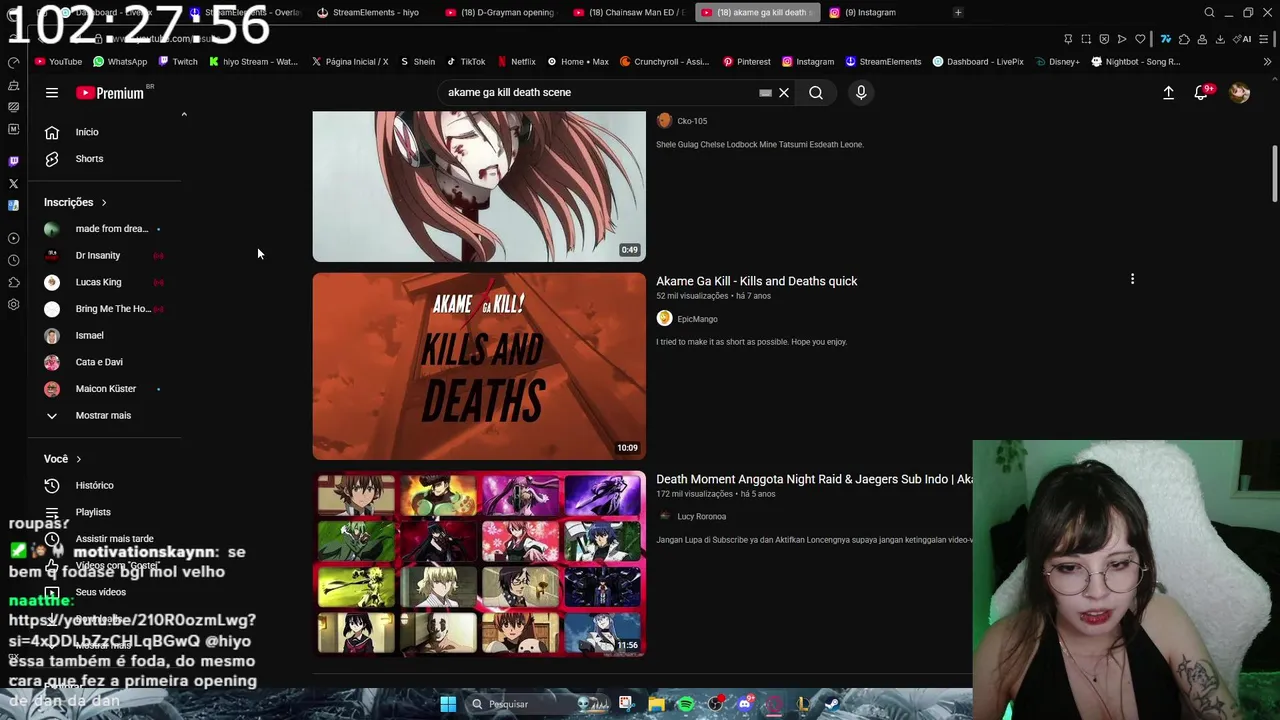1280x720 pixels.
Task: Open the Pinterest bookmark
Action: click(746, 62)
